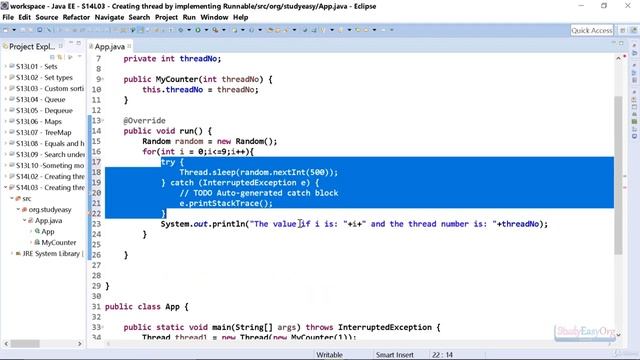The image size is (640, 360).
Task: Collapse the App.java file node
Action: [24, 221]
